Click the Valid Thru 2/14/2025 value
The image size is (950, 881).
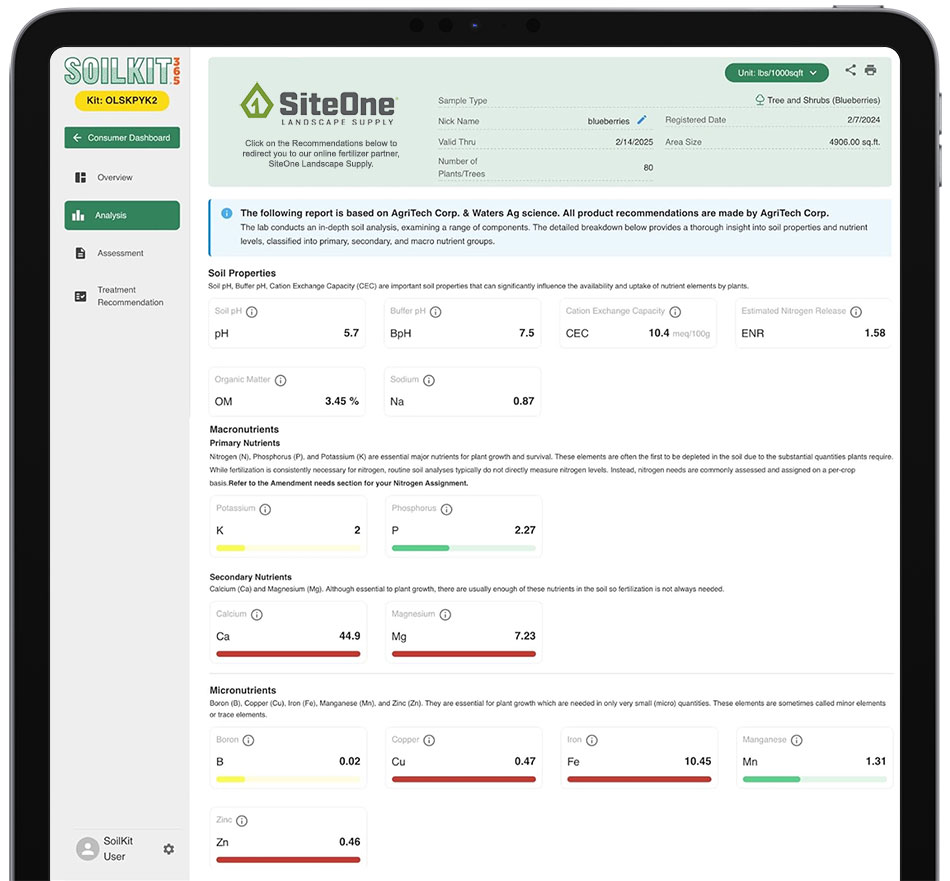[634, 142]
